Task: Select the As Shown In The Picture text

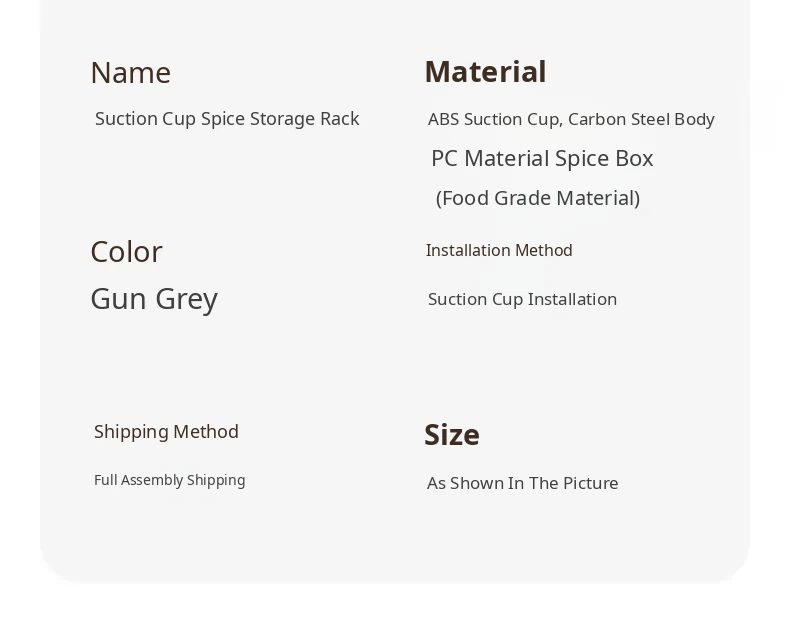Action: click(x=522, y=483)
